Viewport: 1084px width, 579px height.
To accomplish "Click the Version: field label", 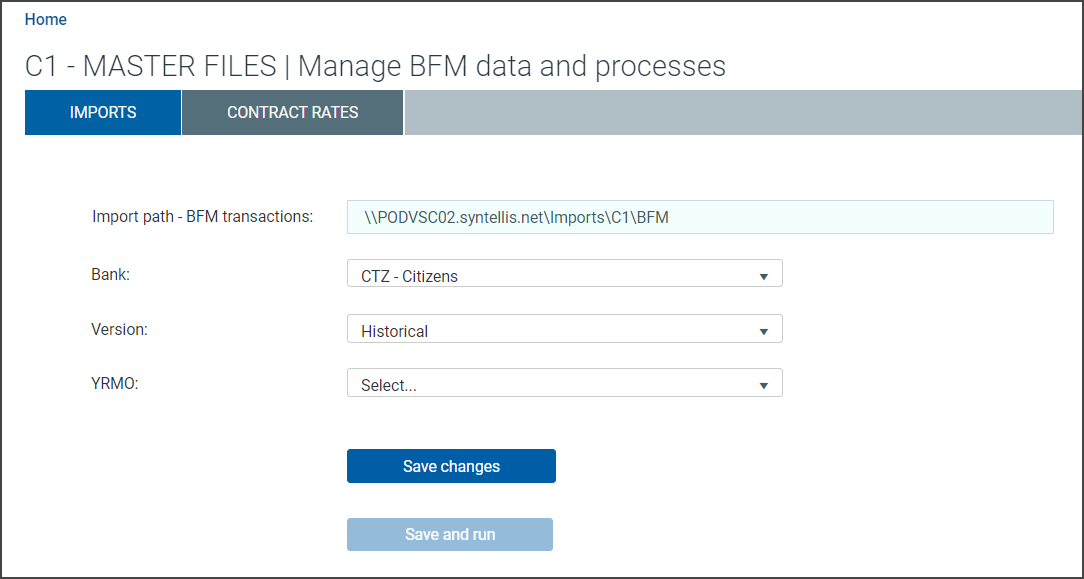I will tap(120, 329).
